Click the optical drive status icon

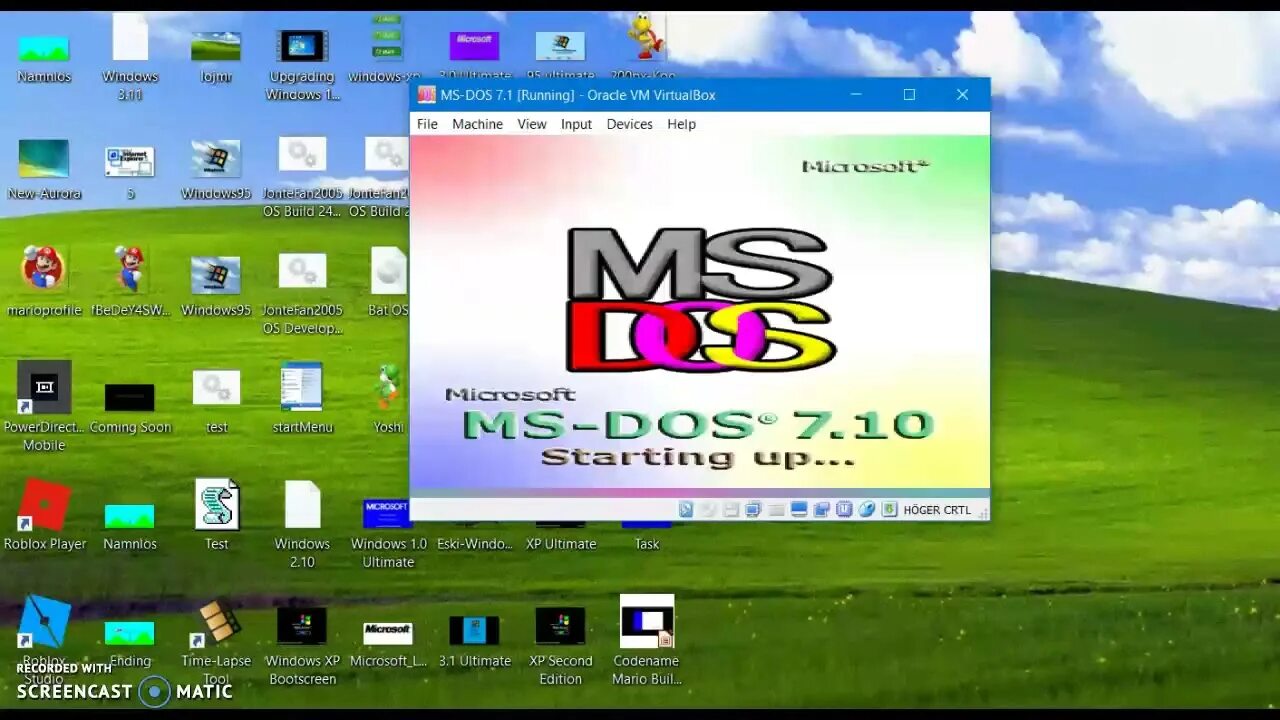[708, 510]
